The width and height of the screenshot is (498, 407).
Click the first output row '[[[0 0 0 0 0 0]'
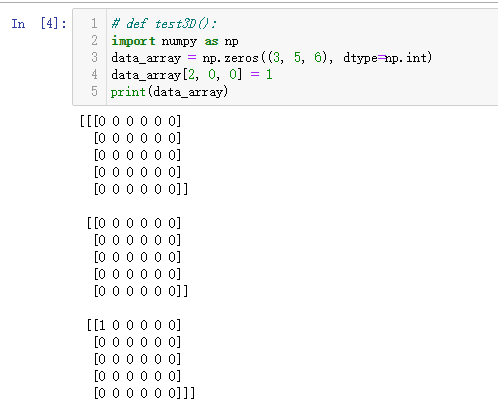click(x=130, y=121)
